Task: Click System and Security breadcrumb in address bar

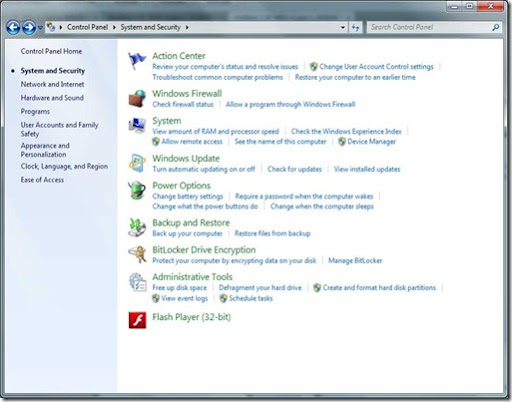Action: [151, 27]
